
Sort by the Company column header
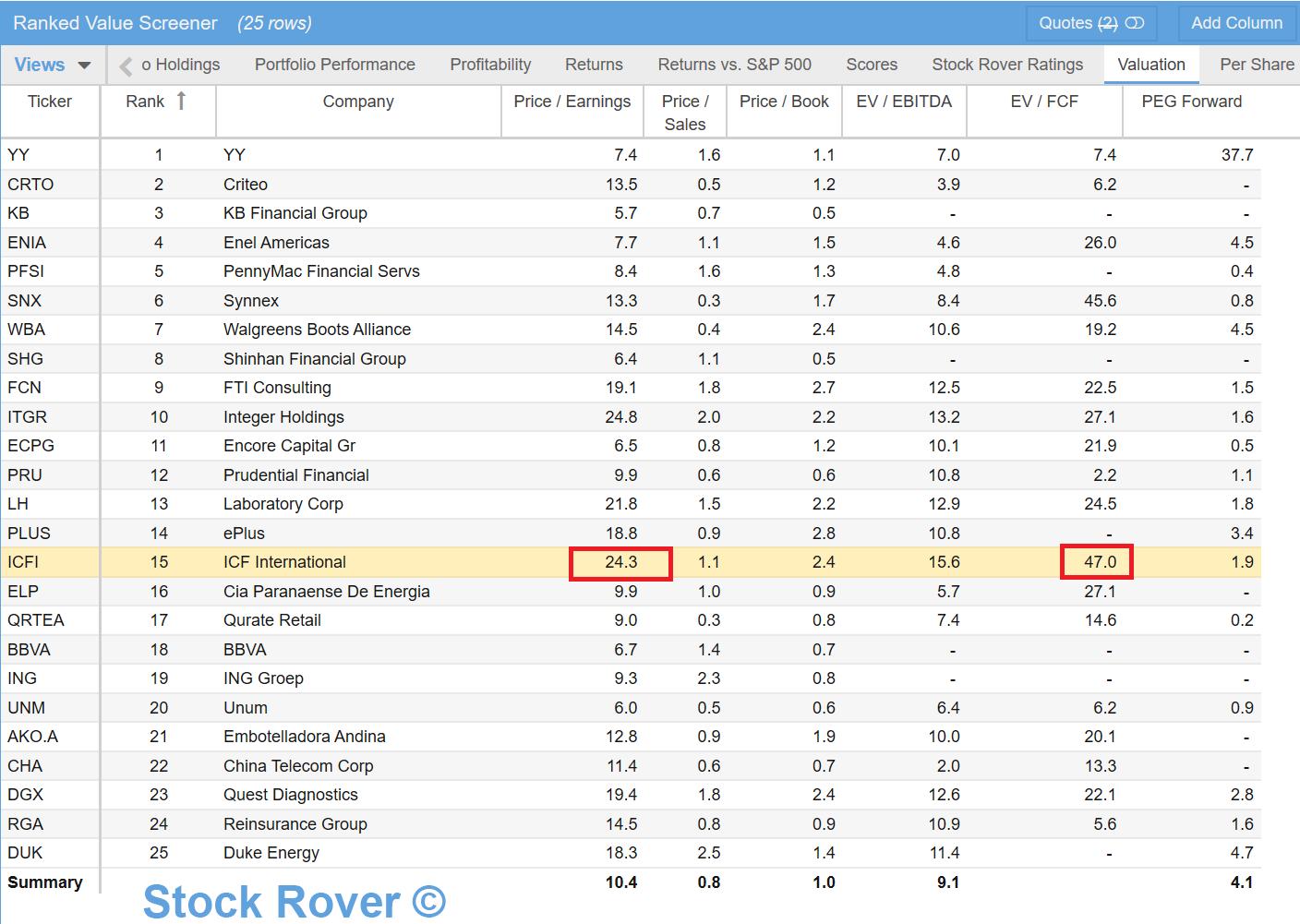point(358,102)
